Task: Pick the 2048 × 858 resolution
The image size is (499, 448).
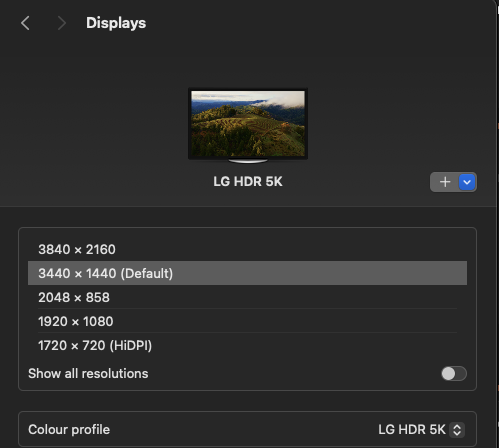Action: click(x=247, y=297)
